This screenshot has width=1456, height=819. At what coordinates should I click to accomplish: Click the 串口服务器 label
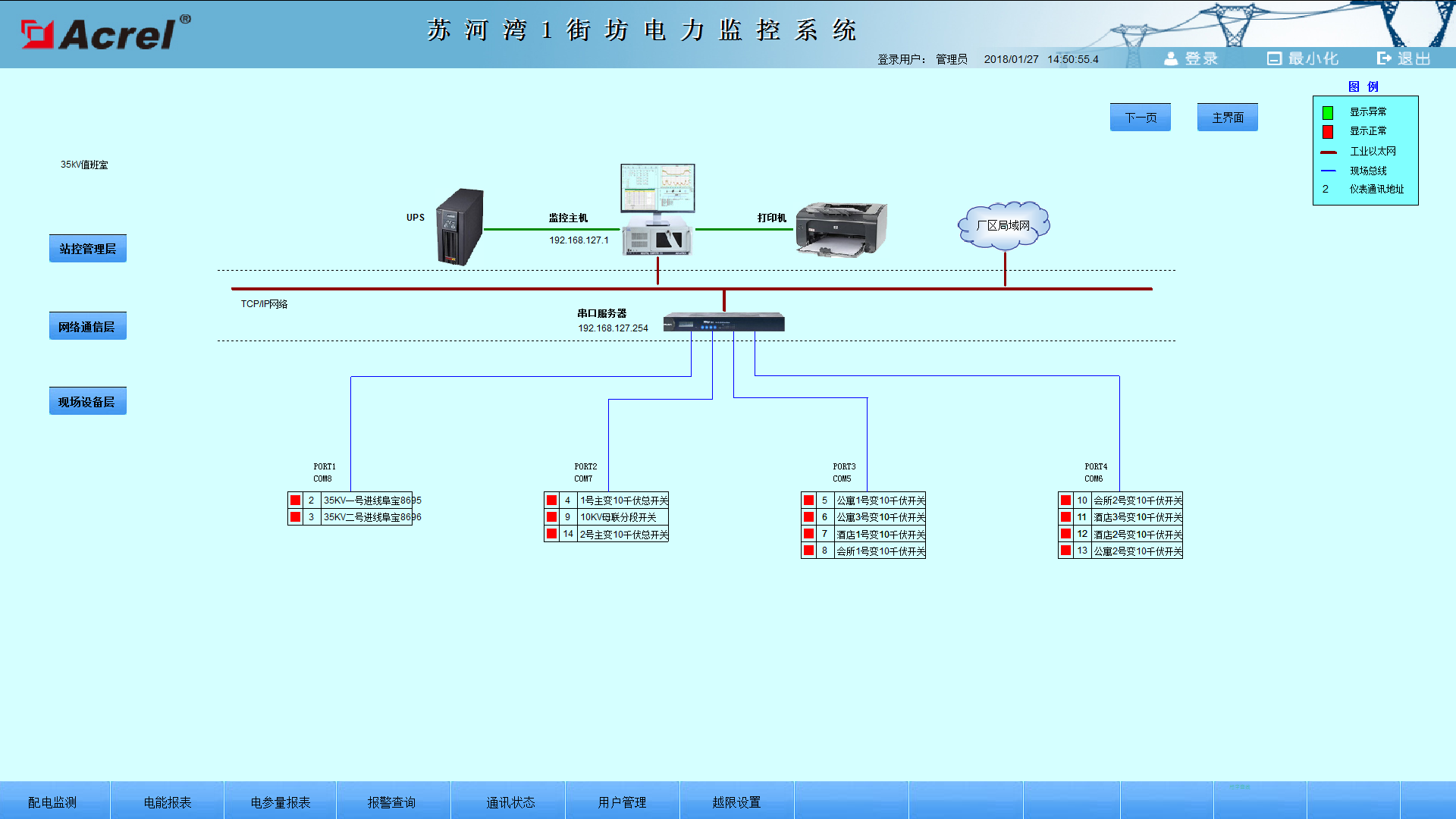point(602,313)
